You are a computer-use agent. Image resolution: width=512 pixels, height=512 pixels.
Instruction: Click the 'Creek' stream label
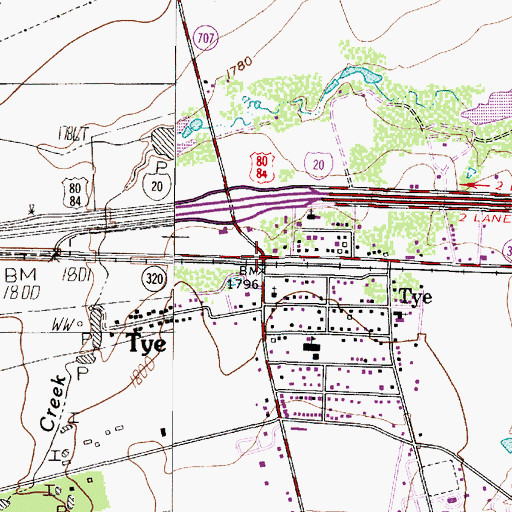[x=53, y=403]
